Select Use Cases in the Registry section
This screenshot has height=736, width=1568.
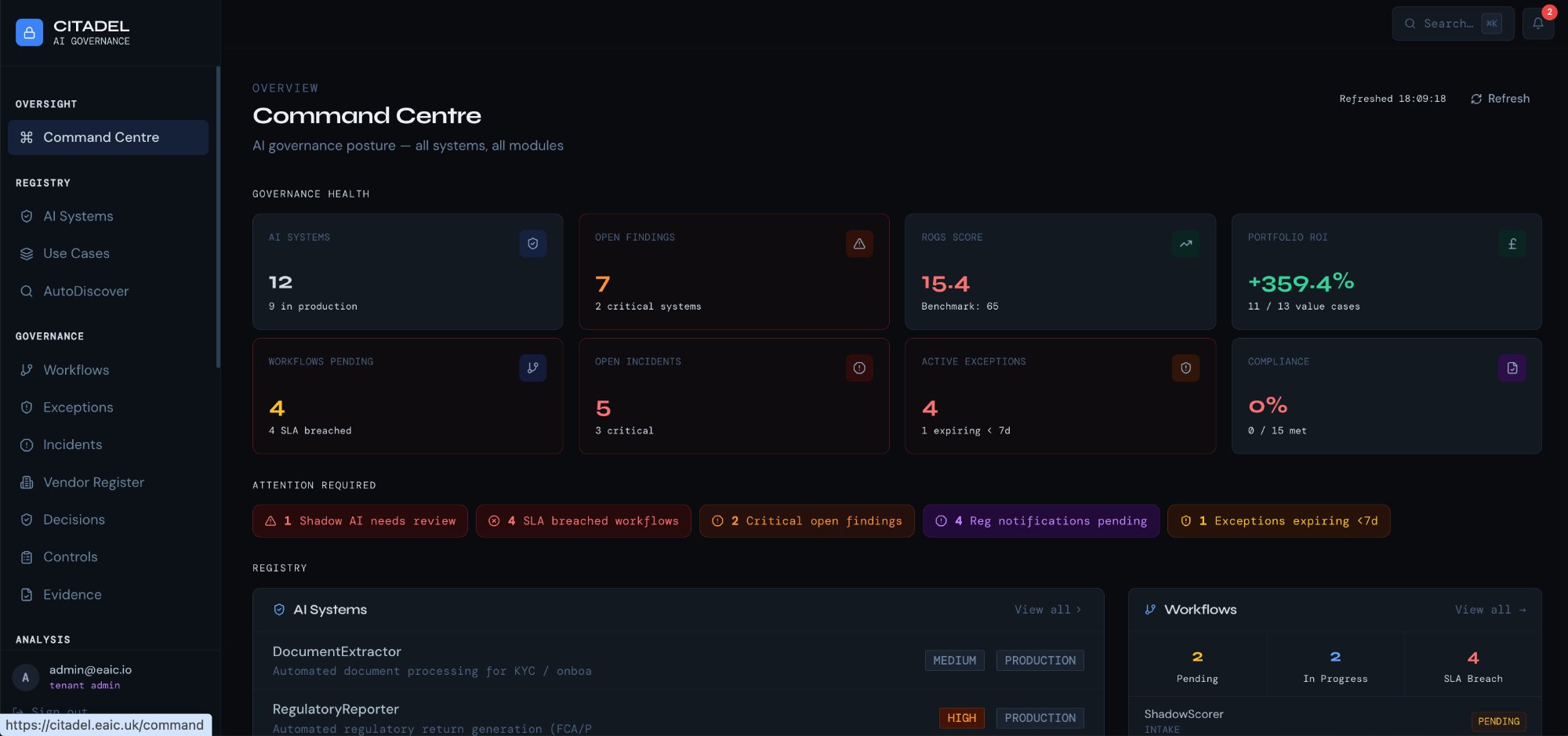tap(77, 253)
